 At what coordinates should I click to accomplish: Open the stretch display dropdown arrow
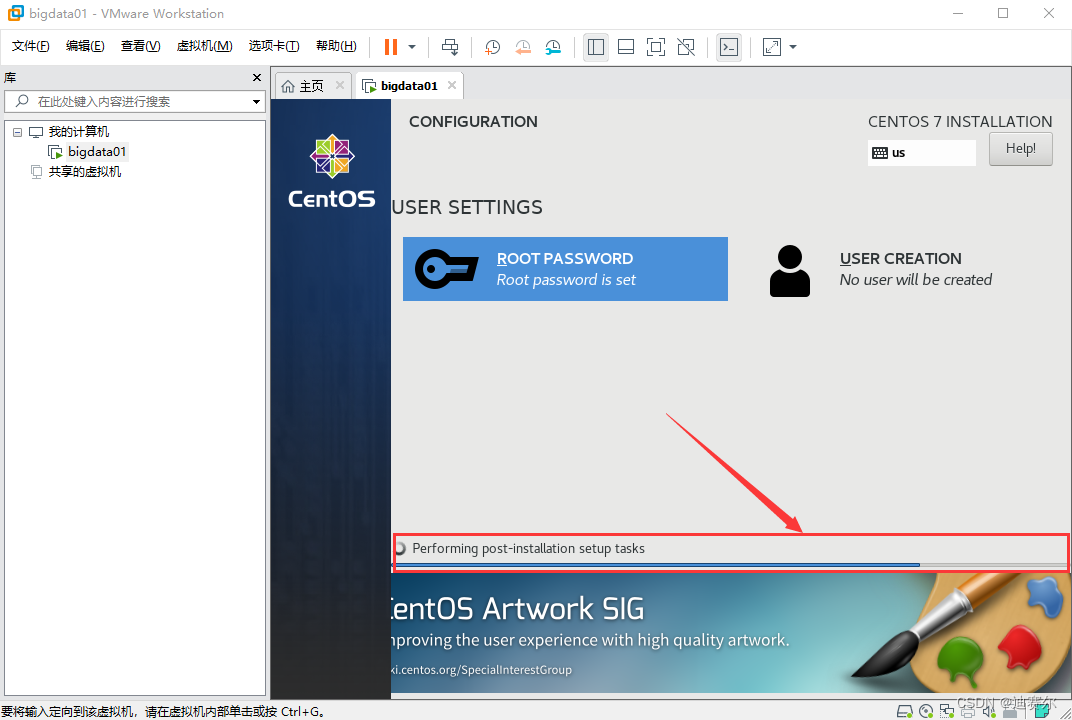click(793, 46)
